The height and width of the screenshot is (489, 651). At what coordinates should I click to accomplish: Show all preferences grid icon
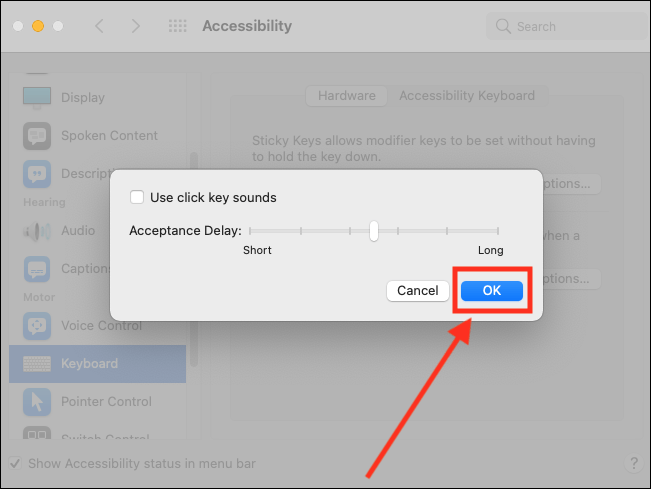177,26
